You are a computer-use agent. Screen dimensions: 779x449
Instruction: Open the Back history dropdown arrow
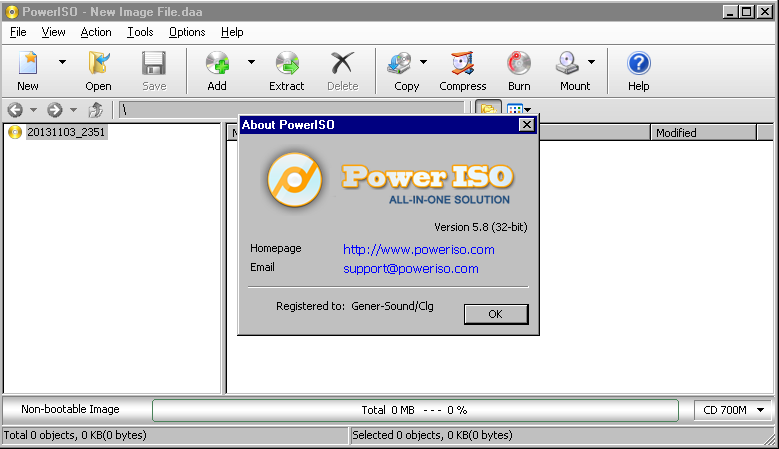click(33, 110)
